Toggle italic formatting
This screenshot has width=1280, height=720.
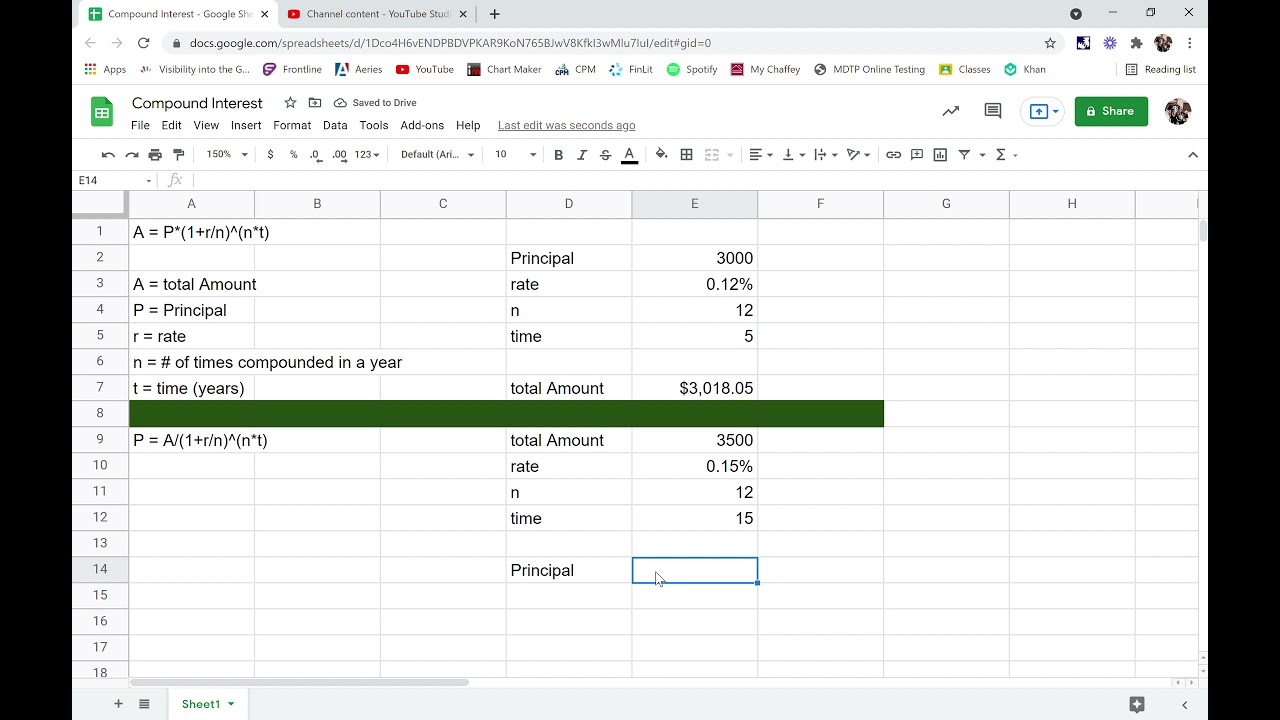(582, 154)
